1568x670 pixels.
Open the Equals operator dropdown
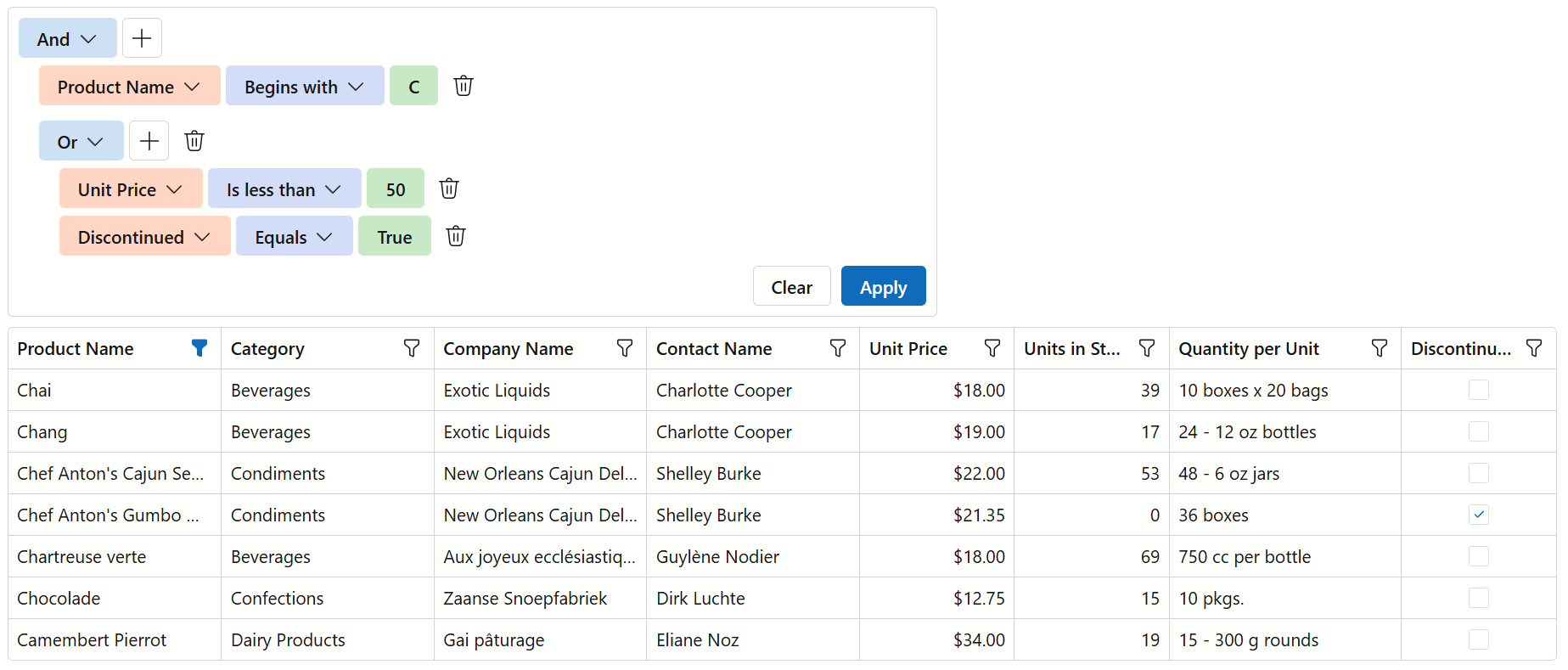coord(295,236)
